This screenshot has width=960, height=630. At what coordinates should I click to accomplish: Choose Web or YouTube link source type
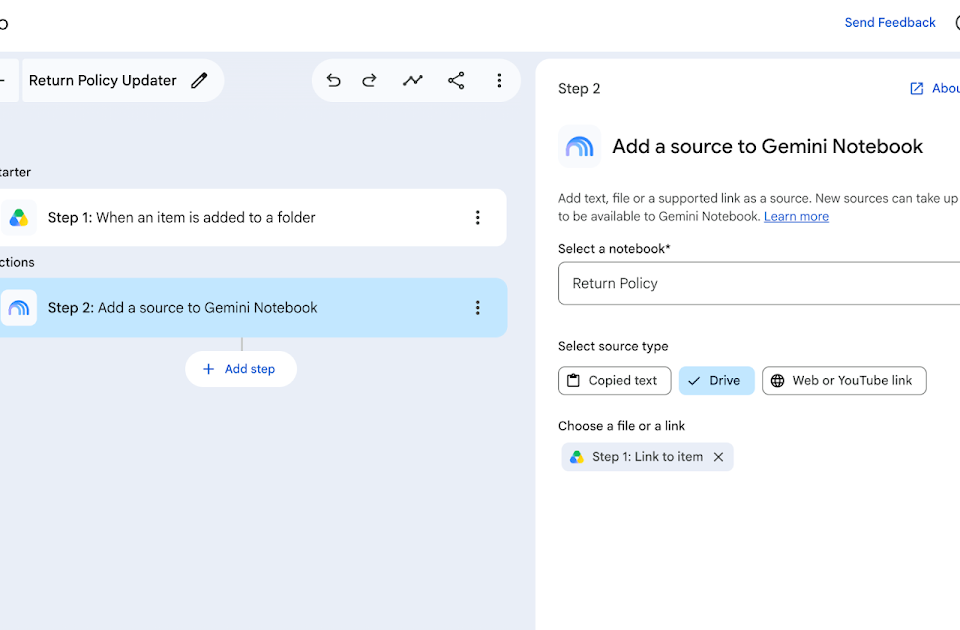(844, 380)
